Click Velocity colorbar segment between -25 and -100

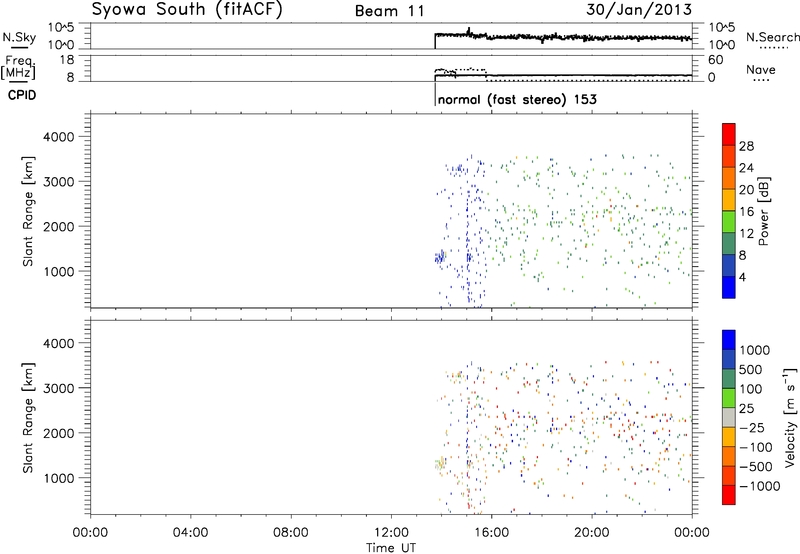[729, 437]
